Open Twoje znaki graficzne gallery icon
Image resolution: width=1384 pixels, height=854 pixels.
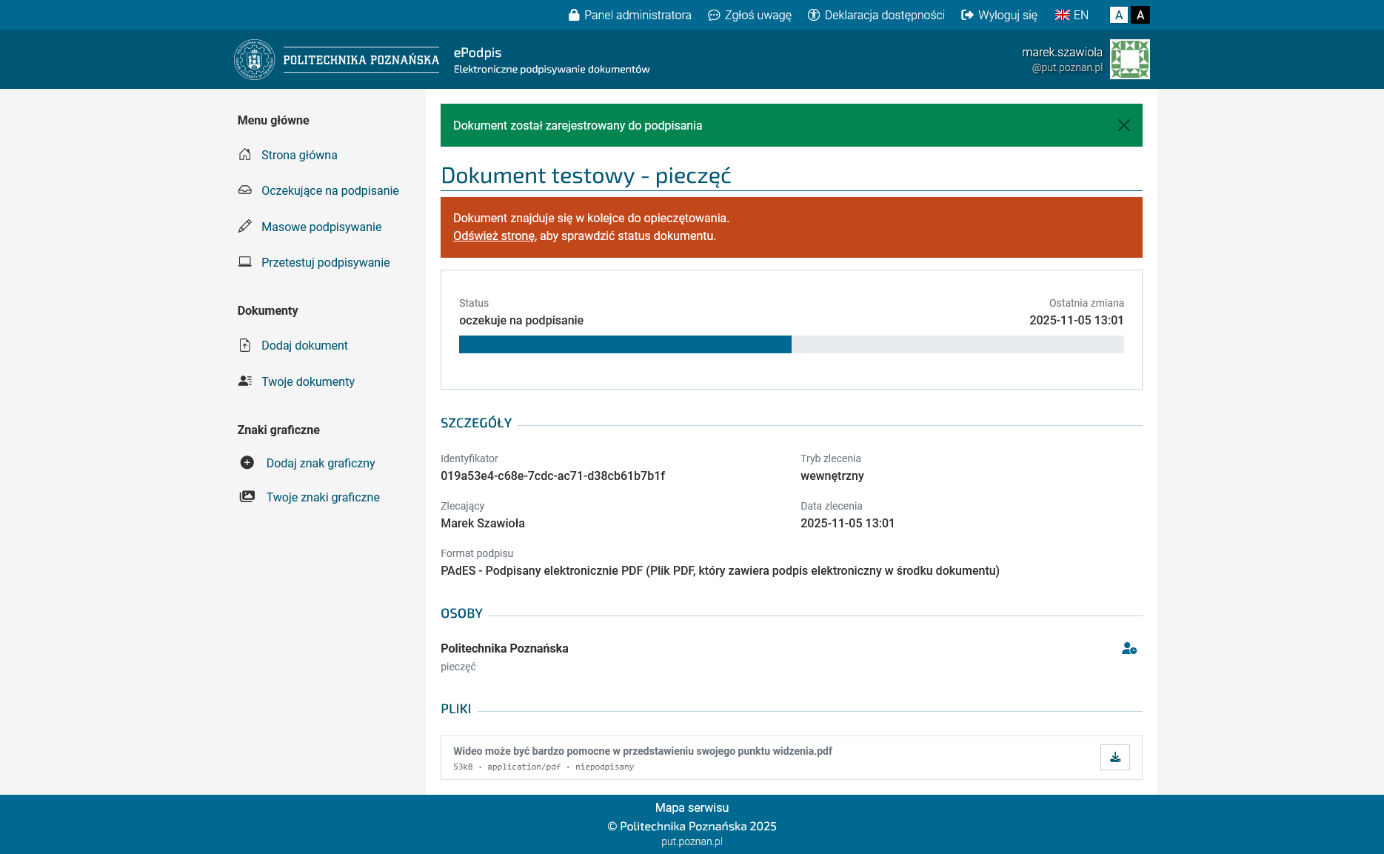[x=247, y=497]
